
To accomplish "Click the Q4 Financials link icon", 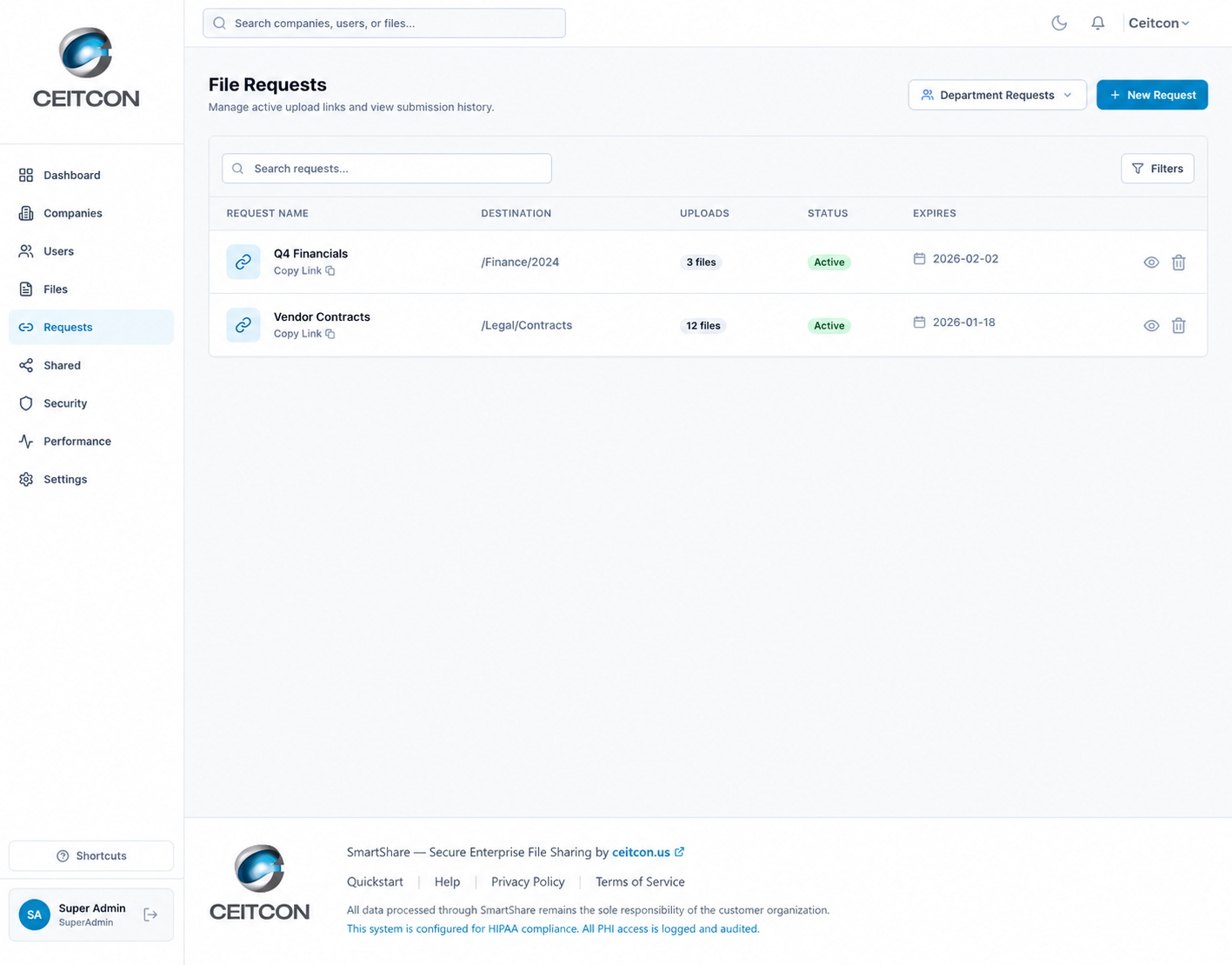I will point(243,262).
